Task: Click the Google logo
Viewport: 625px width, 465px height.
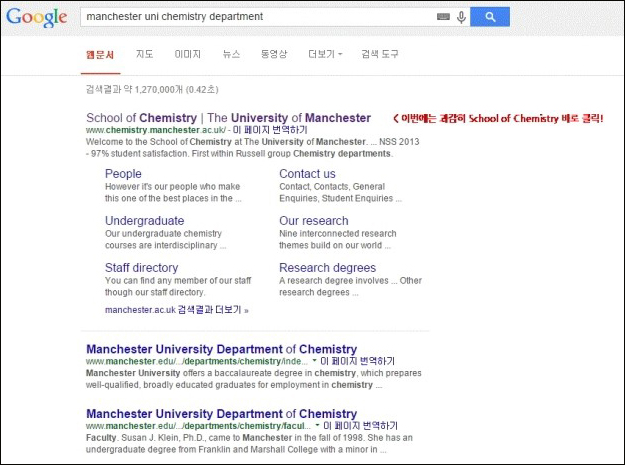Action: pyautogui.click(x=36, y=17)
